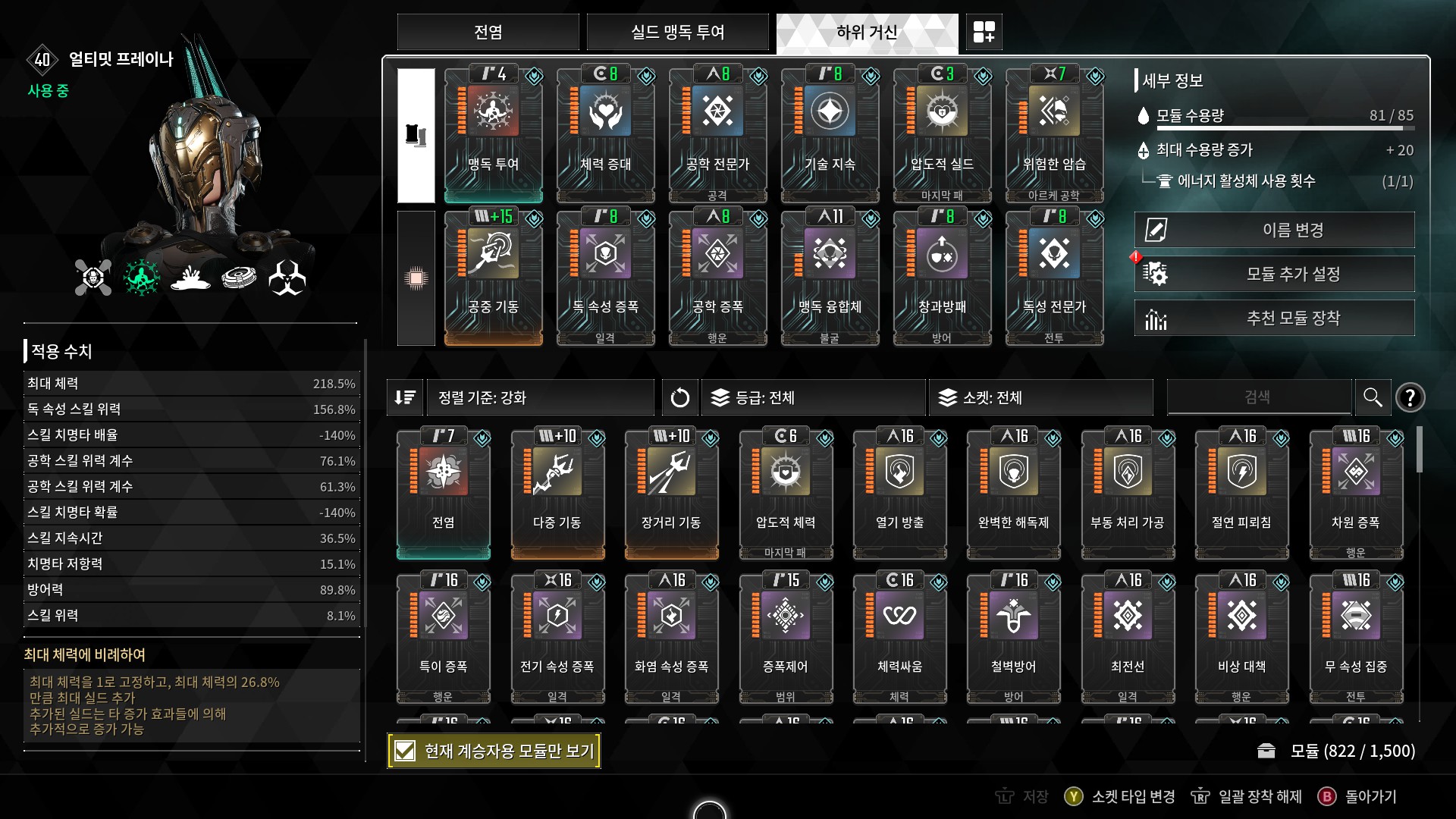Open 모듈 추가 설정 button
Screen dimensions: 1456x819
coord(1274,274)
